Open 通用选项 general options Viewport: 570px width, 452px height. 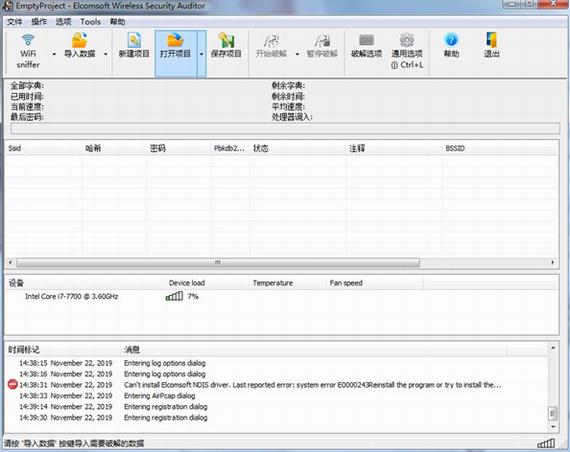407,51
